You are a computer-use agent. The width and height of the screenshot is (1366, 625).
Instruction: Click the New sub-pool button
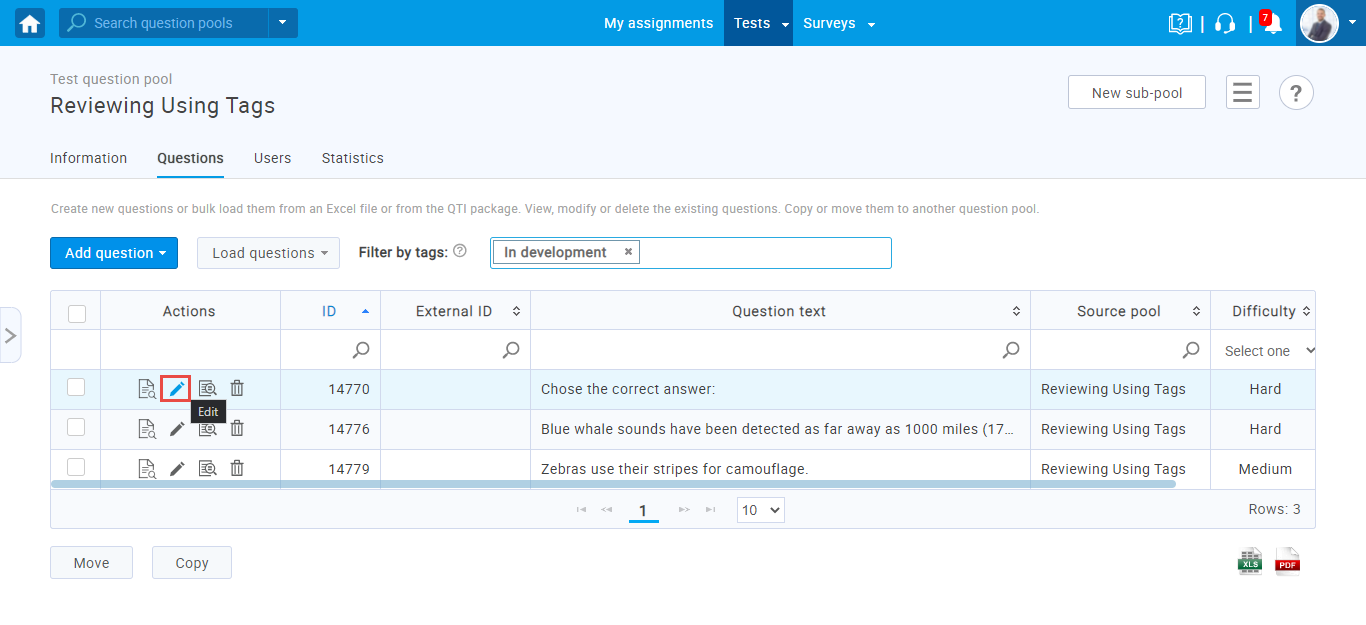(1136, 93)
